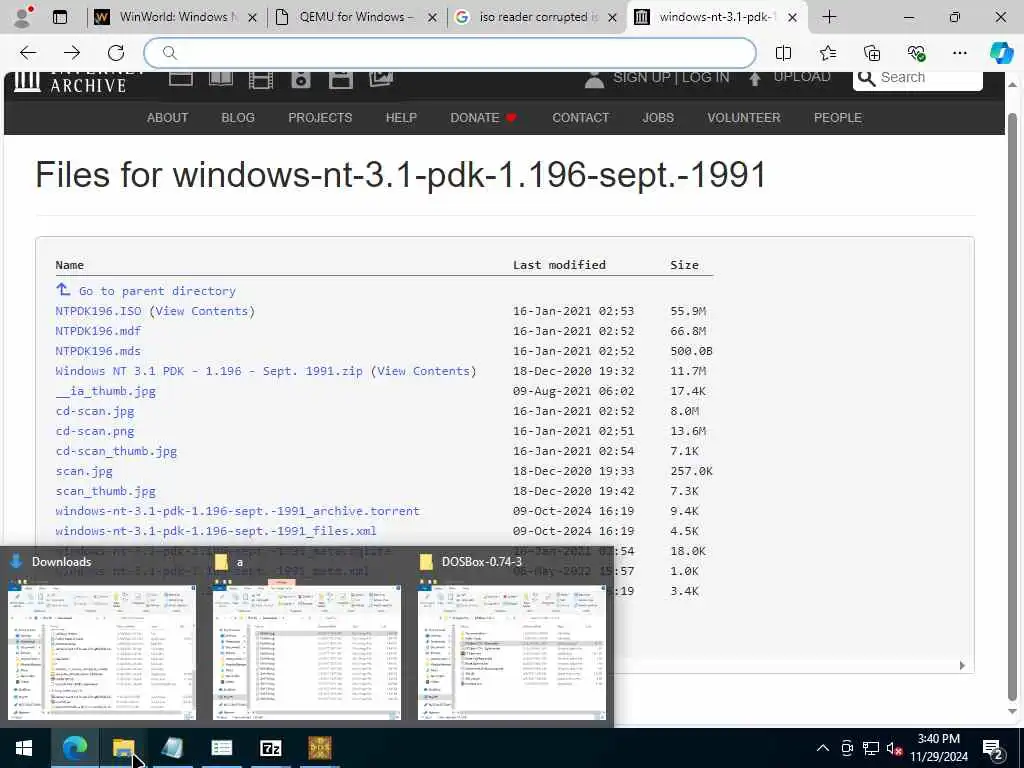Screen dimensions: 1024x768
Task: Click the LOG IN link
Action: 705,77
